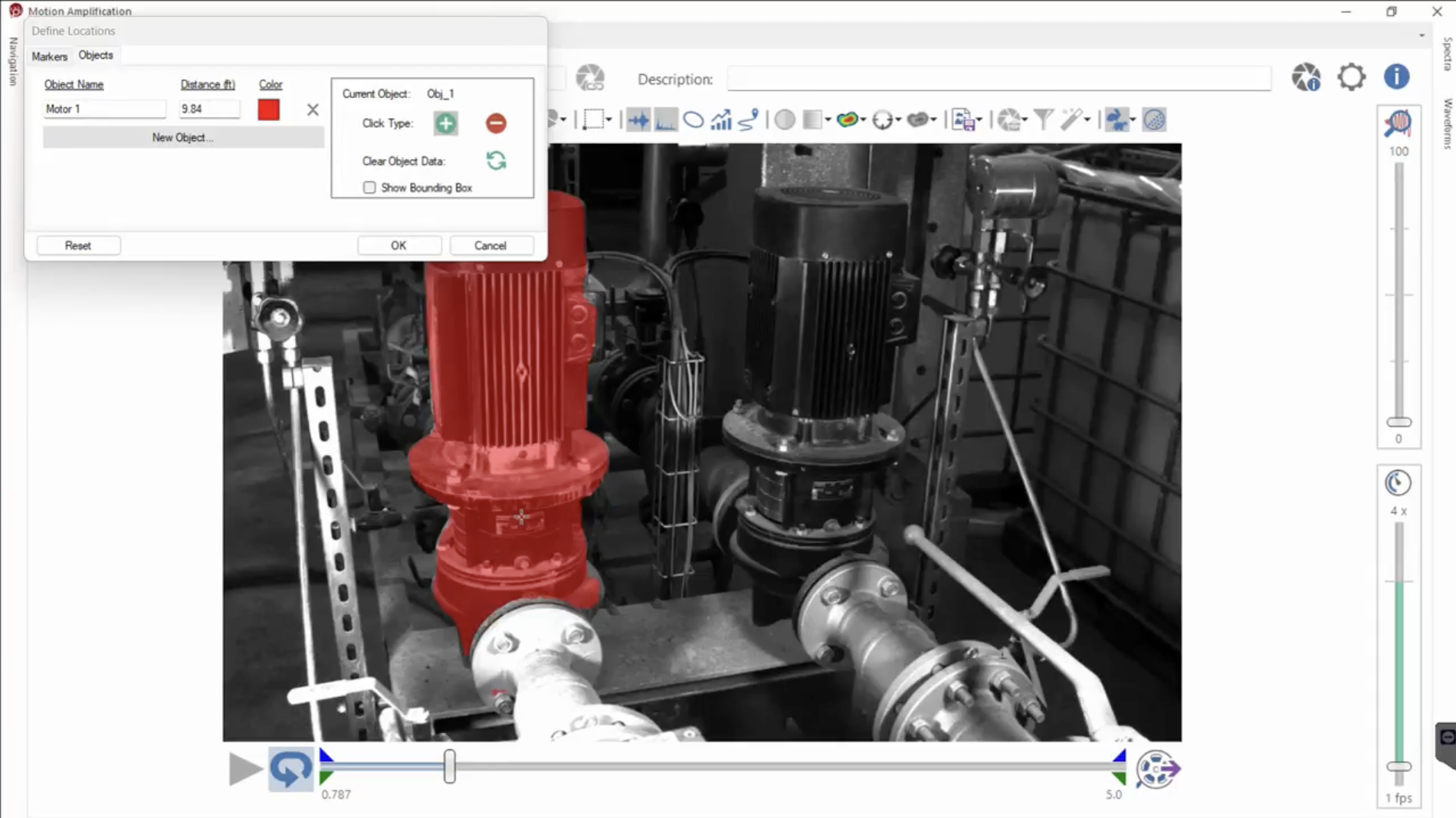Switch to the Markers tab
1456x818 pixels.
tap(50, 57)
